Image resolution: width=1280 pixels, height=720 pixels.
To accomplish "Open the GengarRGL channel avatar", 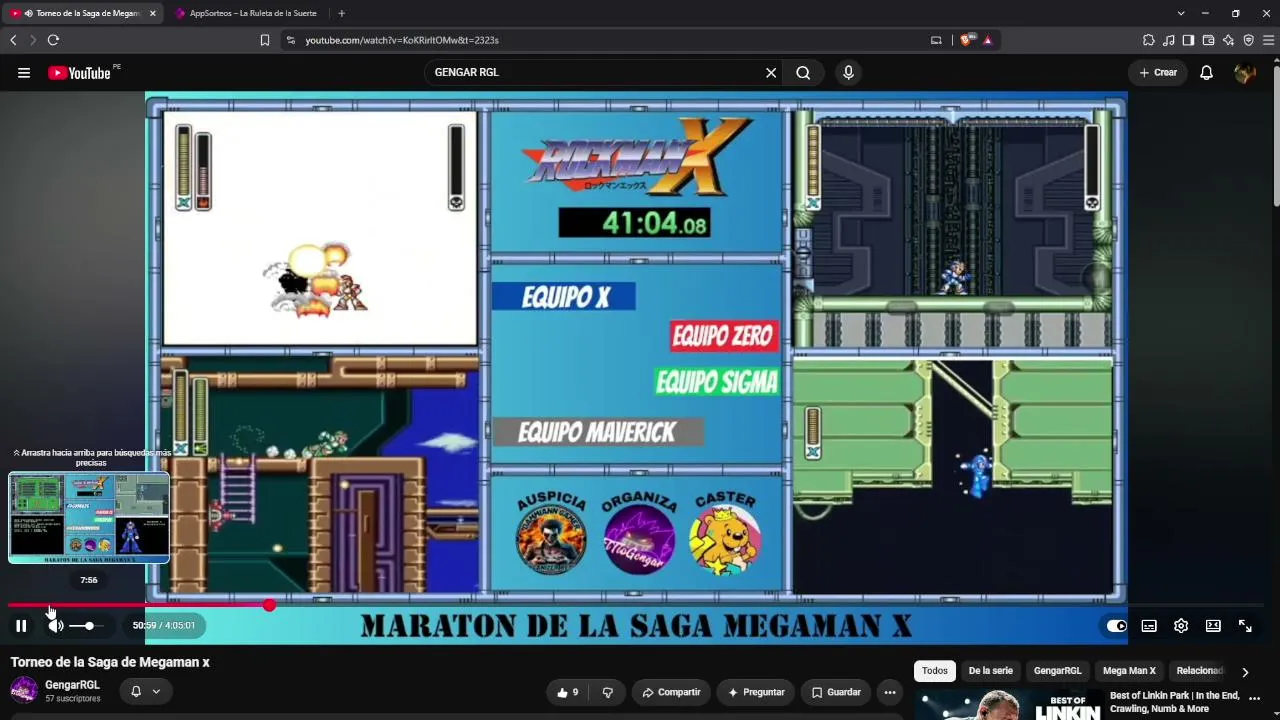I will point(24,690).
